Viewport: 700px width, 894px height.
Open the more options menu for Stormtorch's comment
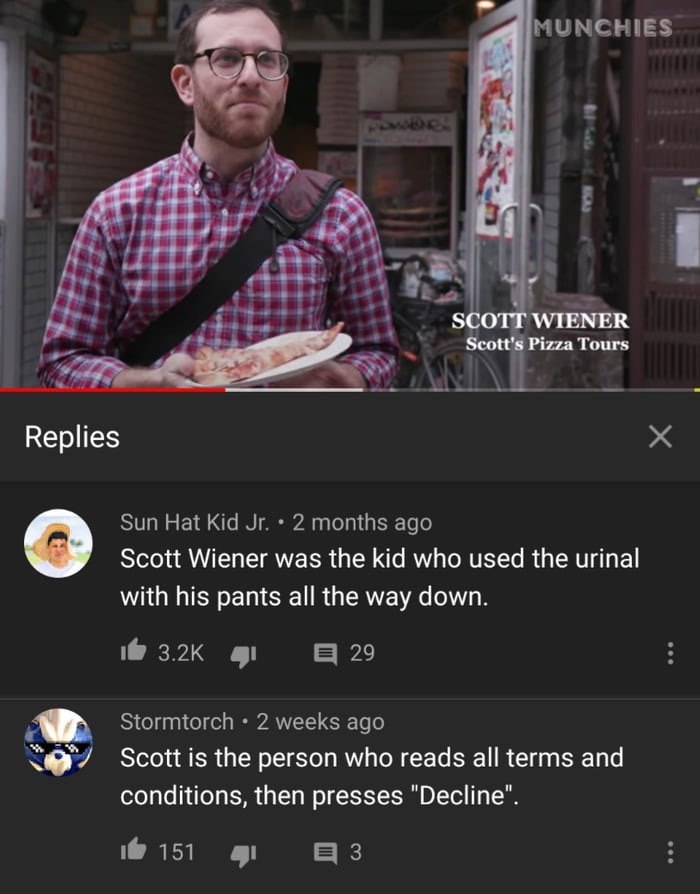670,852
